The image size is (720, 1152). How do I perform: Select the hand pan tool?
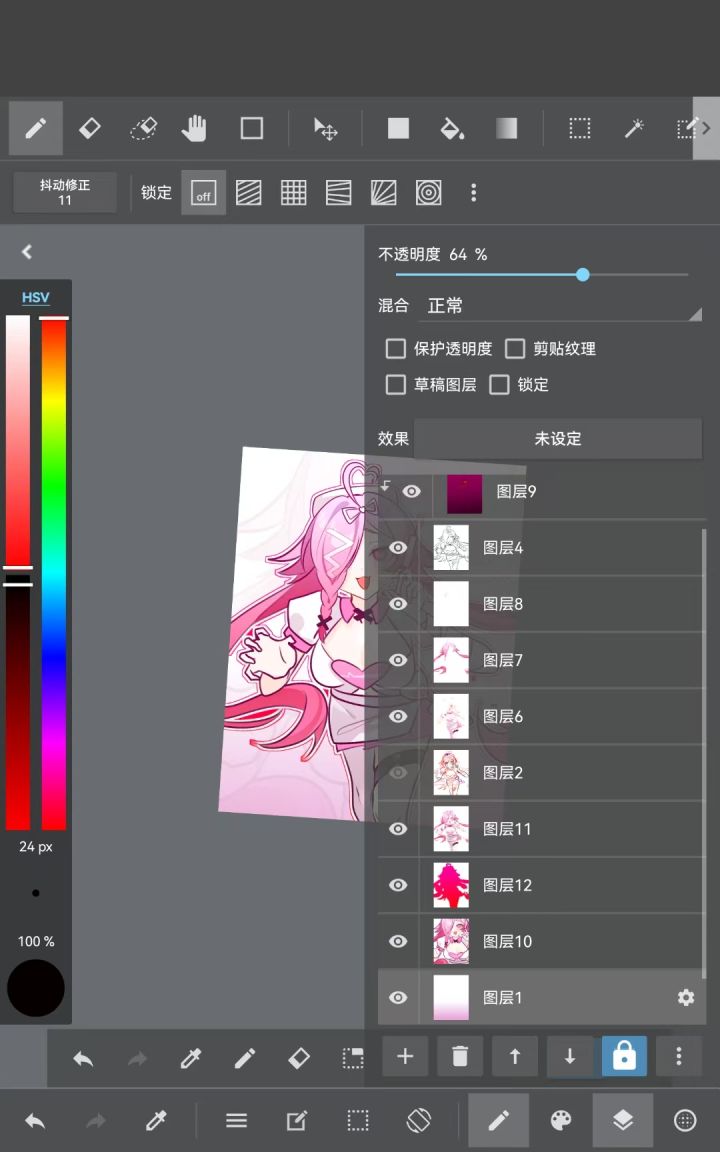pyautogui.click(x=195, y=129)
